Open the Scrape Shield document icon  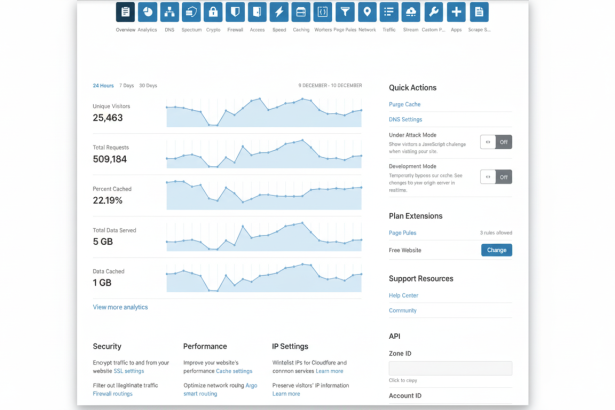point(479,12)
